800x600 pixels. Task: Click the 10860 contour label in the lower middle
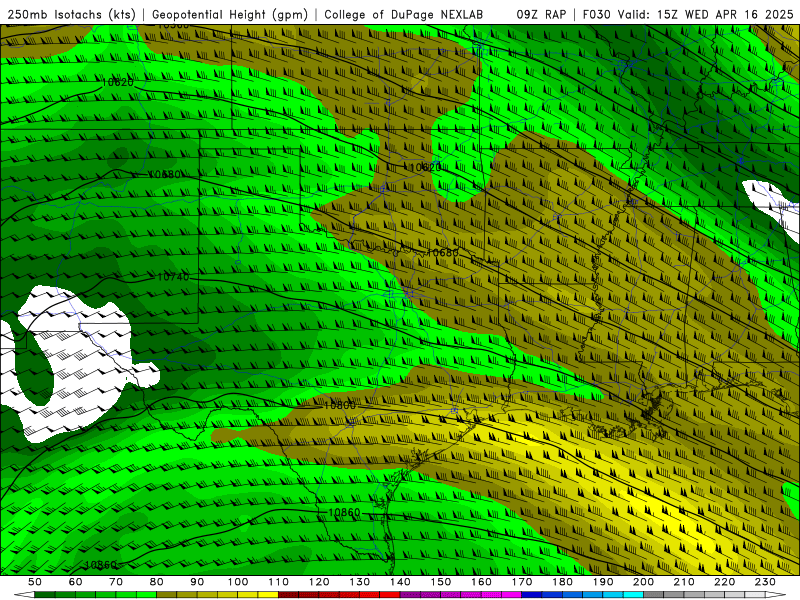tap(344, 512)
